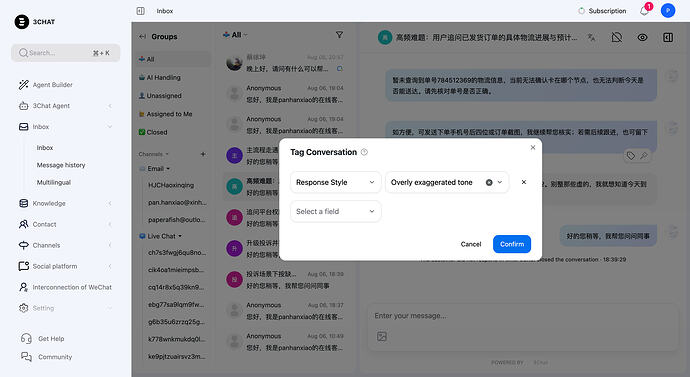Open the Anonymous conversation from 10:49
The width and height of the screenshot is (690, 377).
[x=284, y=342]
